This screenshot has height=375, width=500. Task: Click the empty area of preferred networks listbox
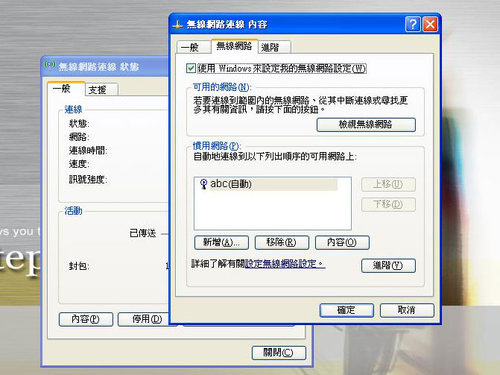tap(272, 211)
